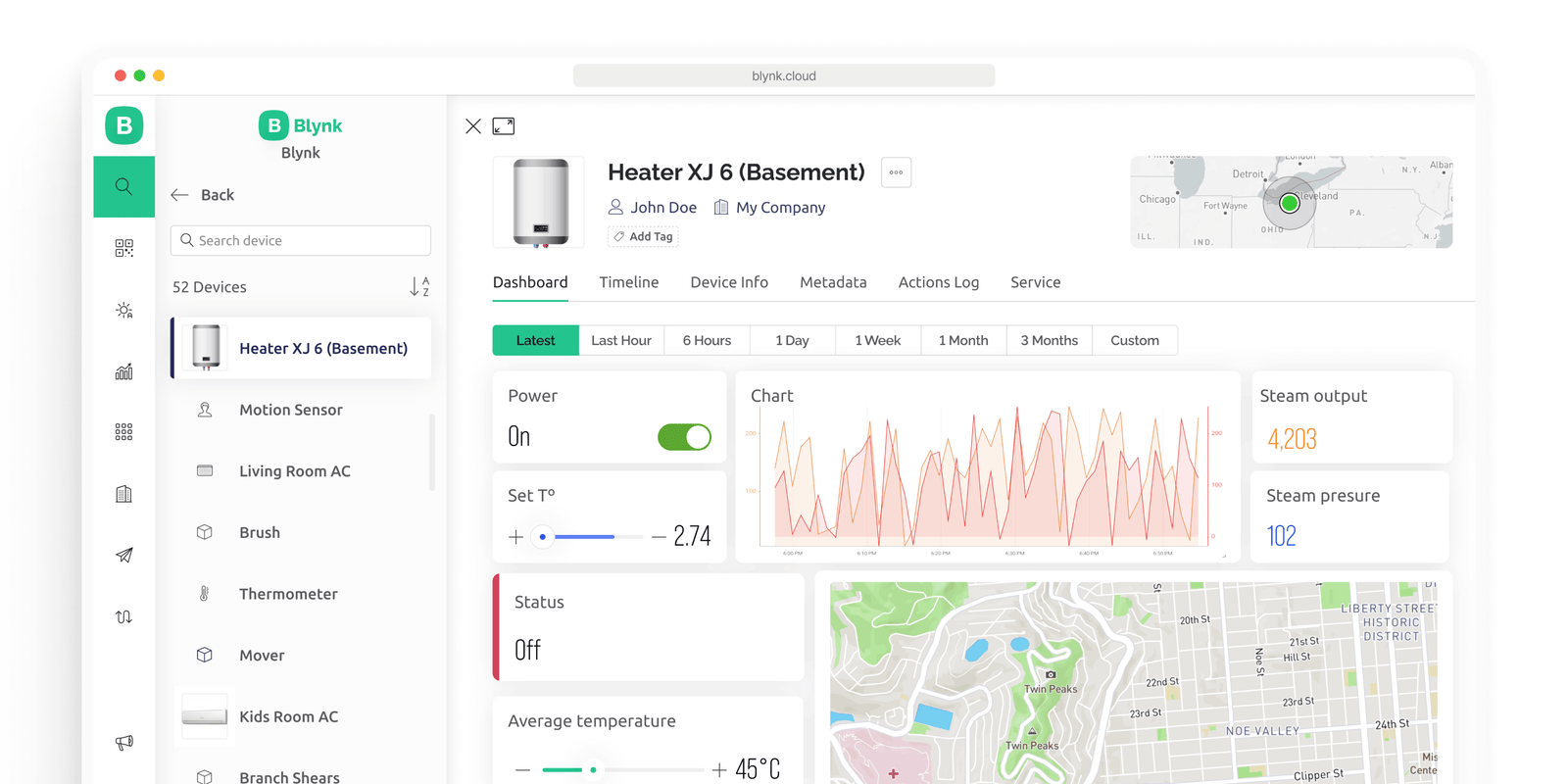
Task: Click the Mover device cube icon
Action: [205, 655]
